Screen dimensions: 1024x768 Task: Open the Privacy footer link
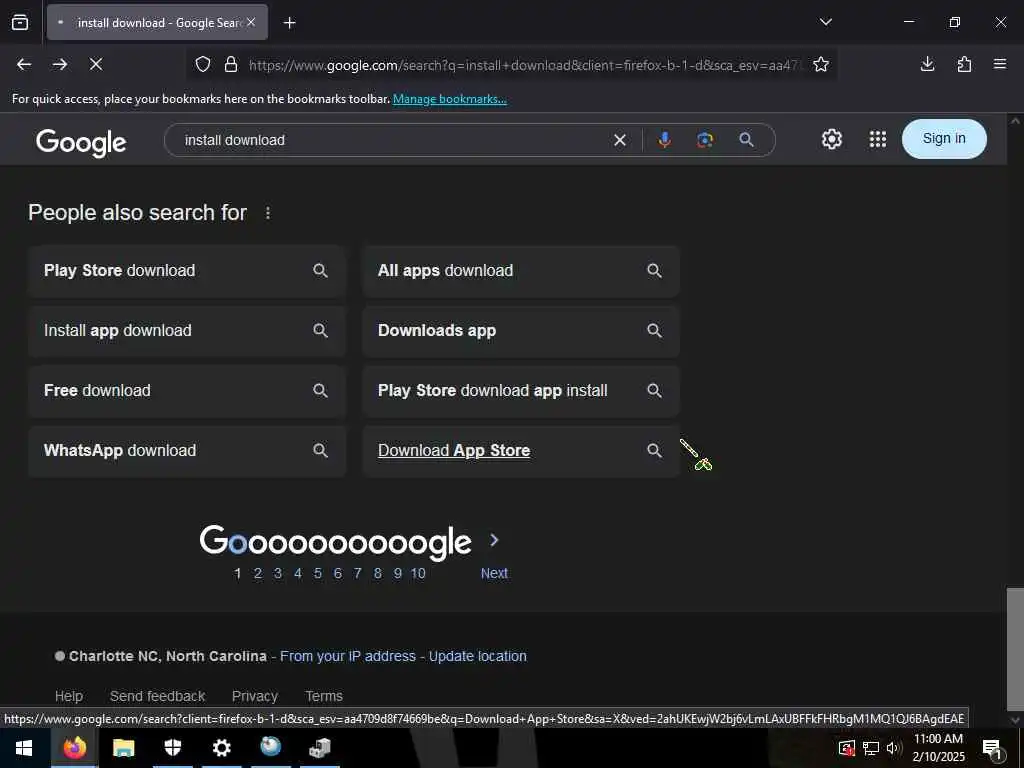(255, 696)
